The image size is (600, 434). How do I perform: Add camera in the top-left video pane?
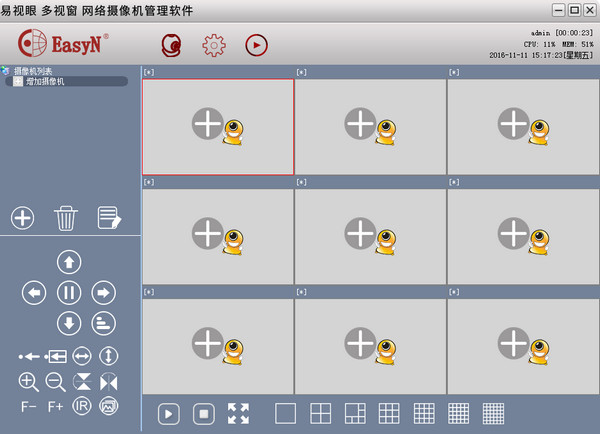pos(207,124)
